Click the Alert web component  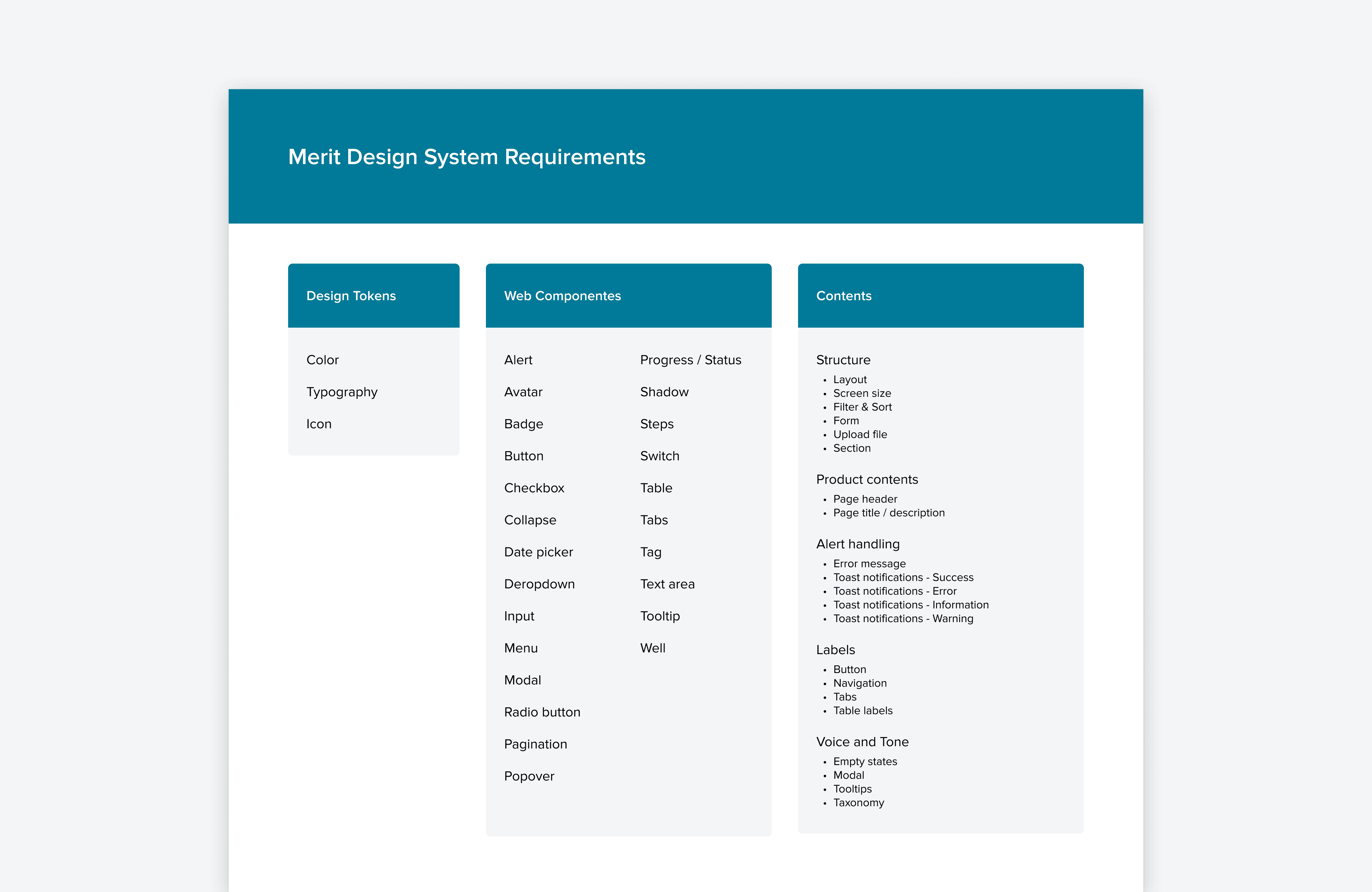pyautogui.click(x=518, y=360)
